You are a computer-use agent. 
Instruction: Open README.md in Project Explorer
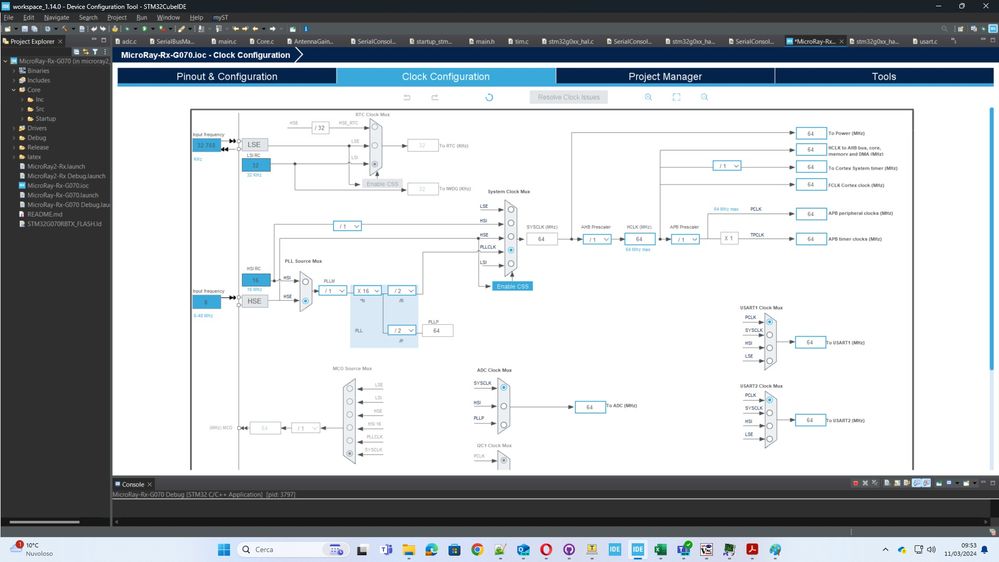[45, 214]
